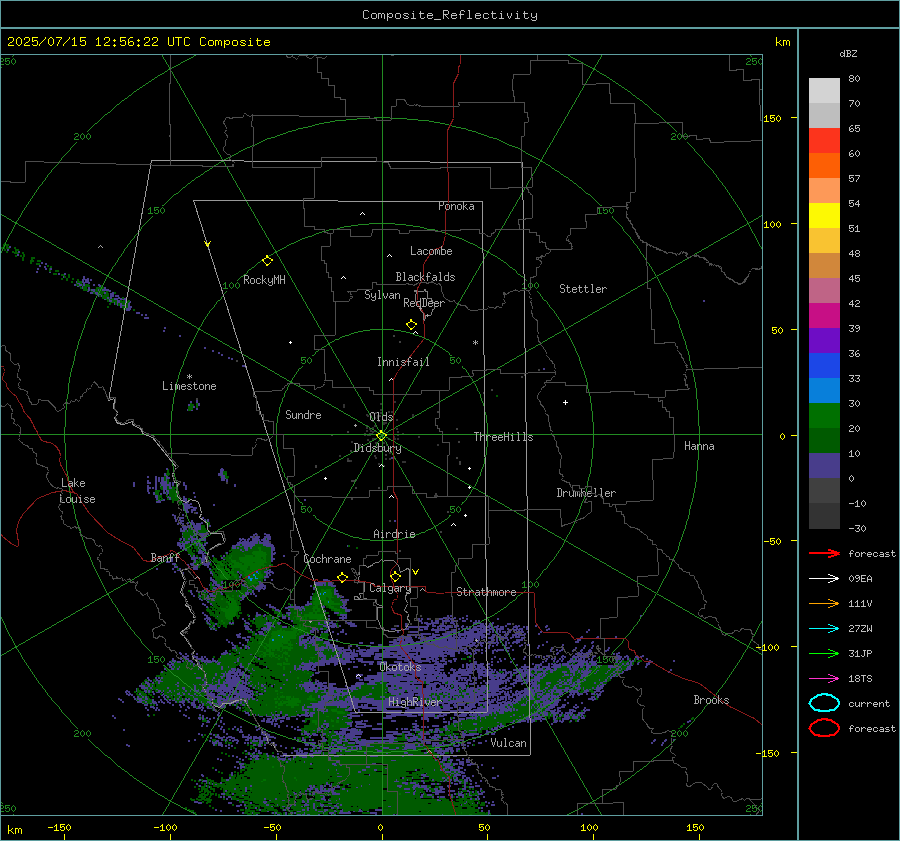Select the 39 dBZ purple swatch
The width and height of the screenshot is (900, 841).
tap(824, 340)
